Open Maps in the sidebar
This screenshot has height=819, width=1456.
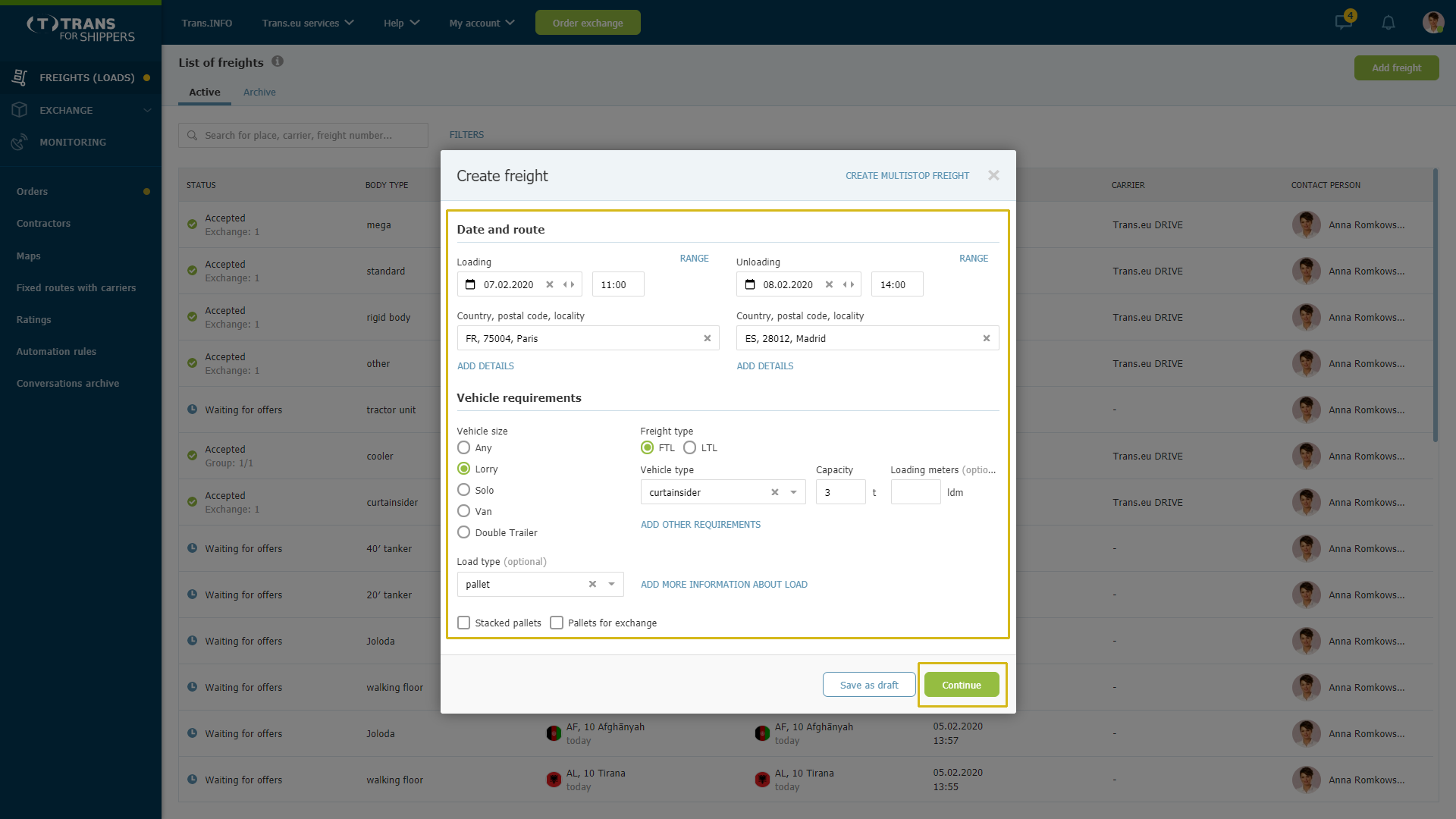pyautogui.click(x=29, y=256)
